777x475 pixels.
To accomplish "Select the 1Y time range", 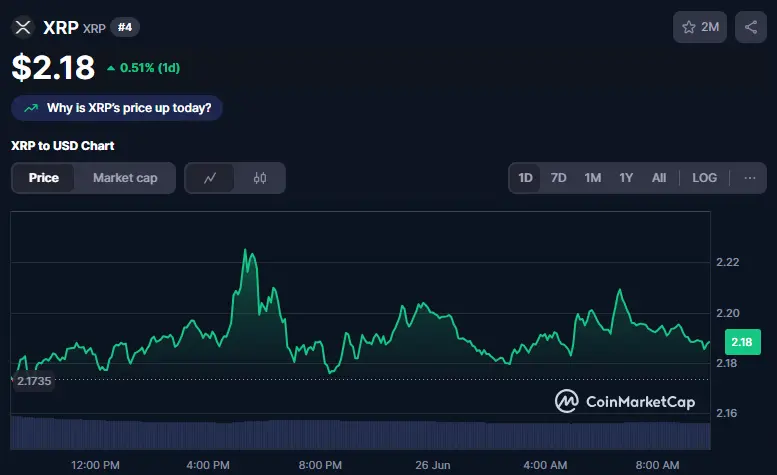I will click(x=626, y=178).
